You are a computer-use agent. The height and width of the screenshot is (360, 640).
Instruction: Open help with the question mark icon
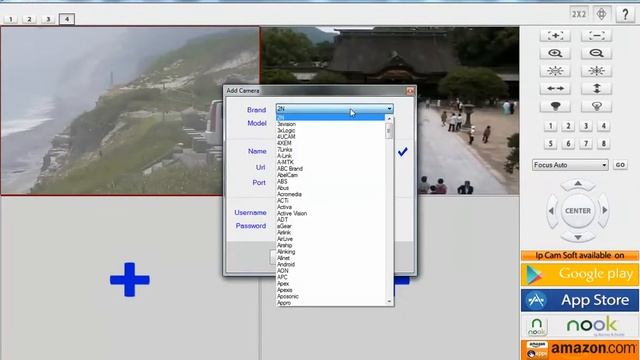pos(625,14)
